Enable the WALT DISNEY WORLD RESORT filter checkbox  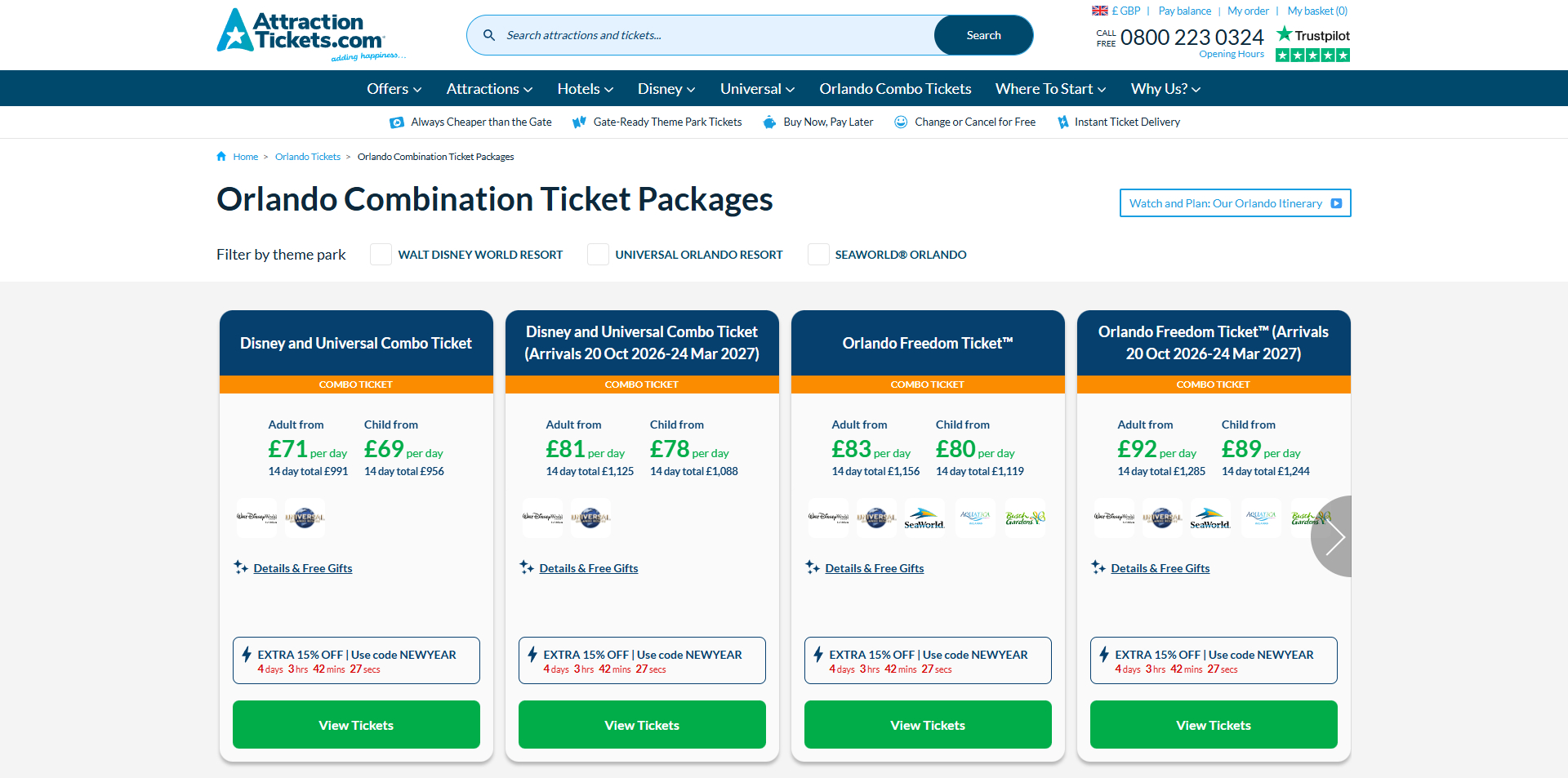(x=381, y=254)
